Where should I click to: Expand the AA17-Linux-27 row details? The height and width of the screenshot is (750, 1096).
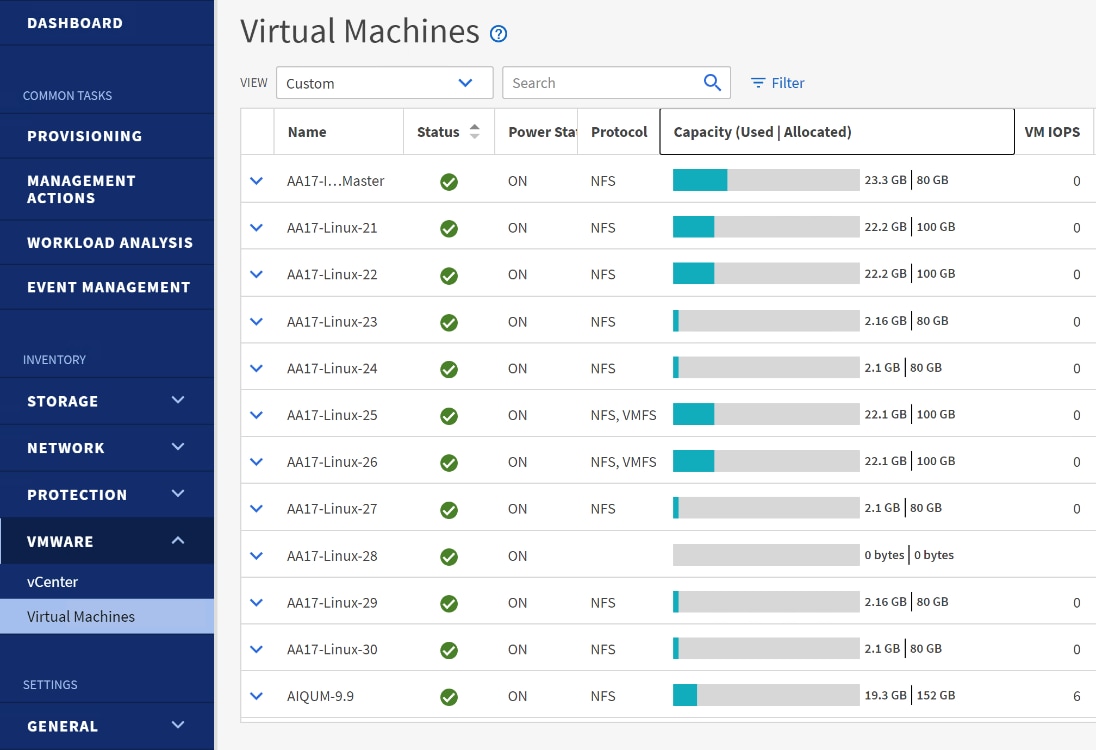[257, 509]
